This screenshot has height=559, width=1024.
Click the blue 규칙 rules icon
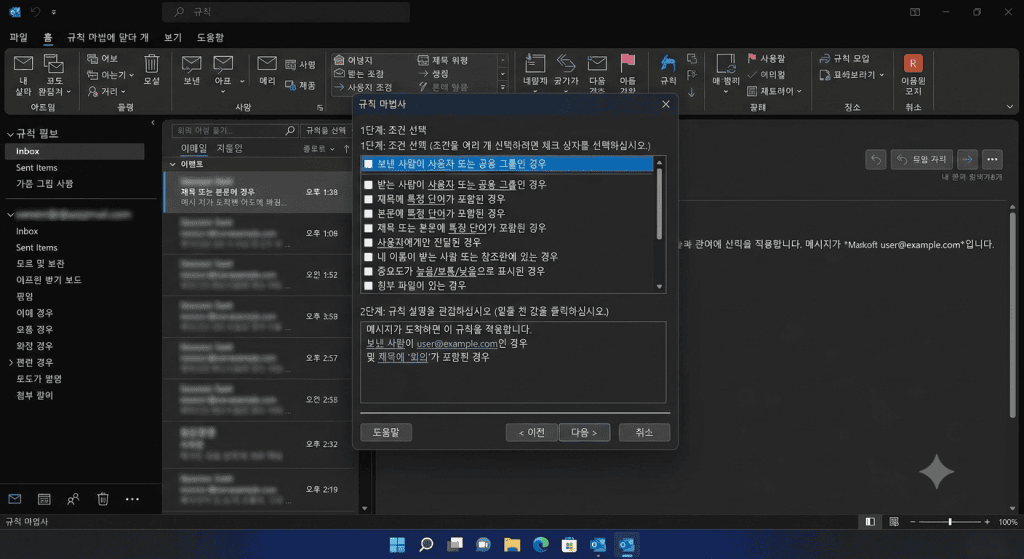click(x=667, y=63)
